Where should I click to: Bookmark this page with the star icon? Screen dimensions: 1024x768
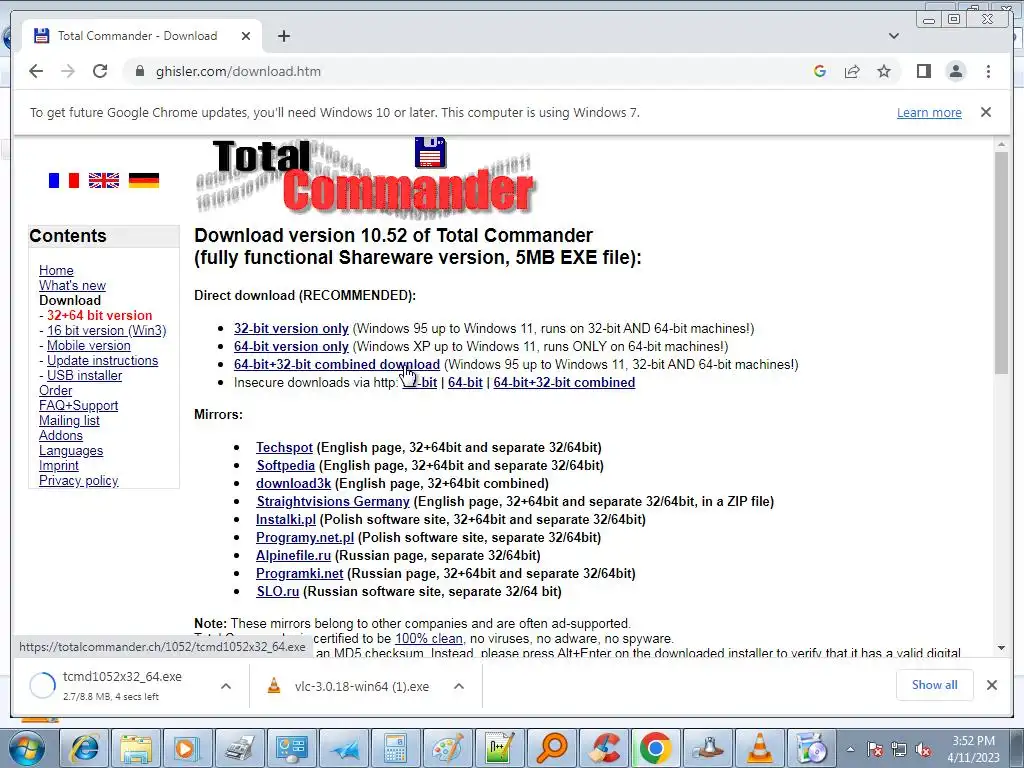click(x=884, y=71)
